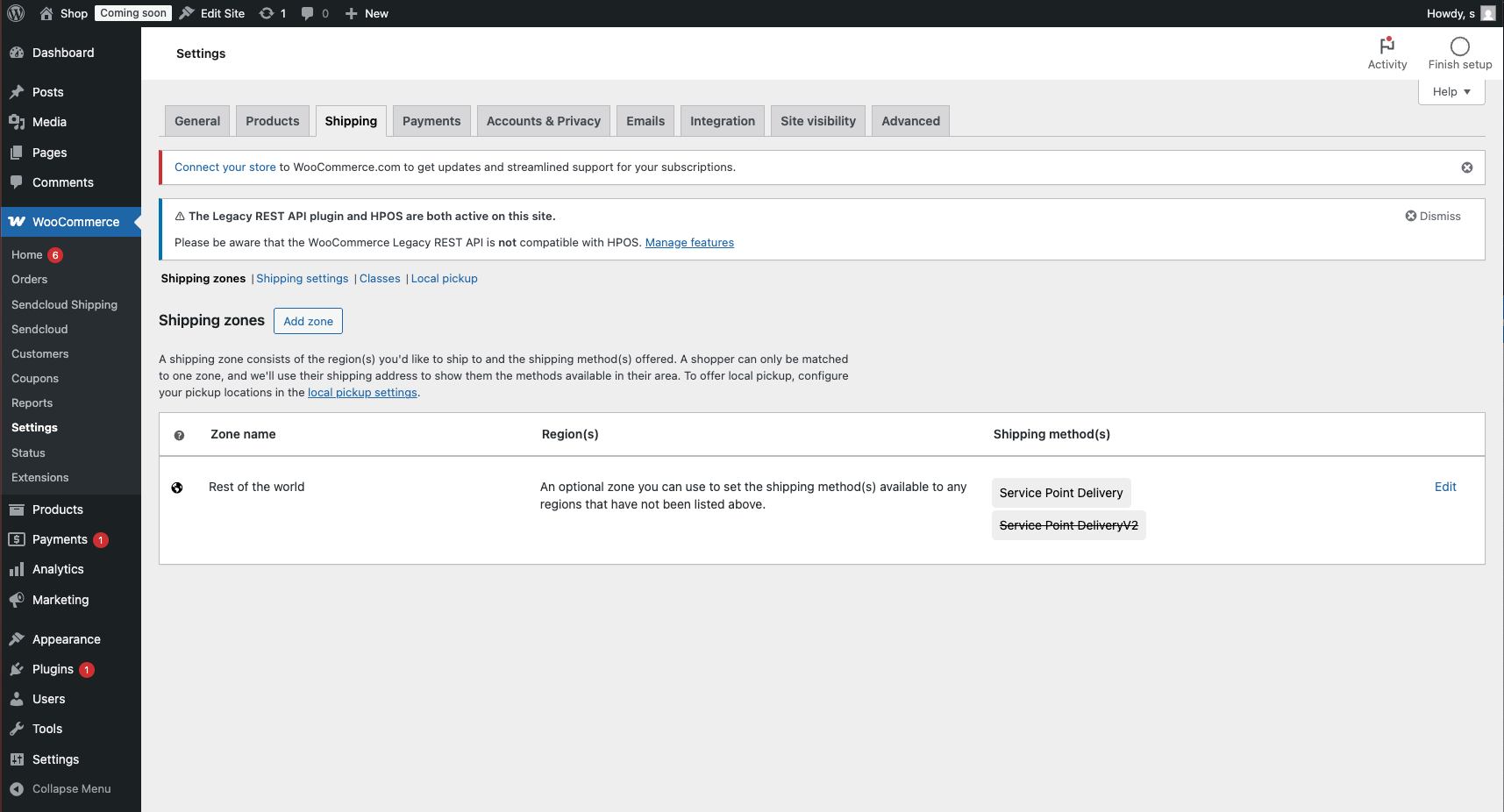Open the Sendcloud Shipping submenu item

(64, 305)
